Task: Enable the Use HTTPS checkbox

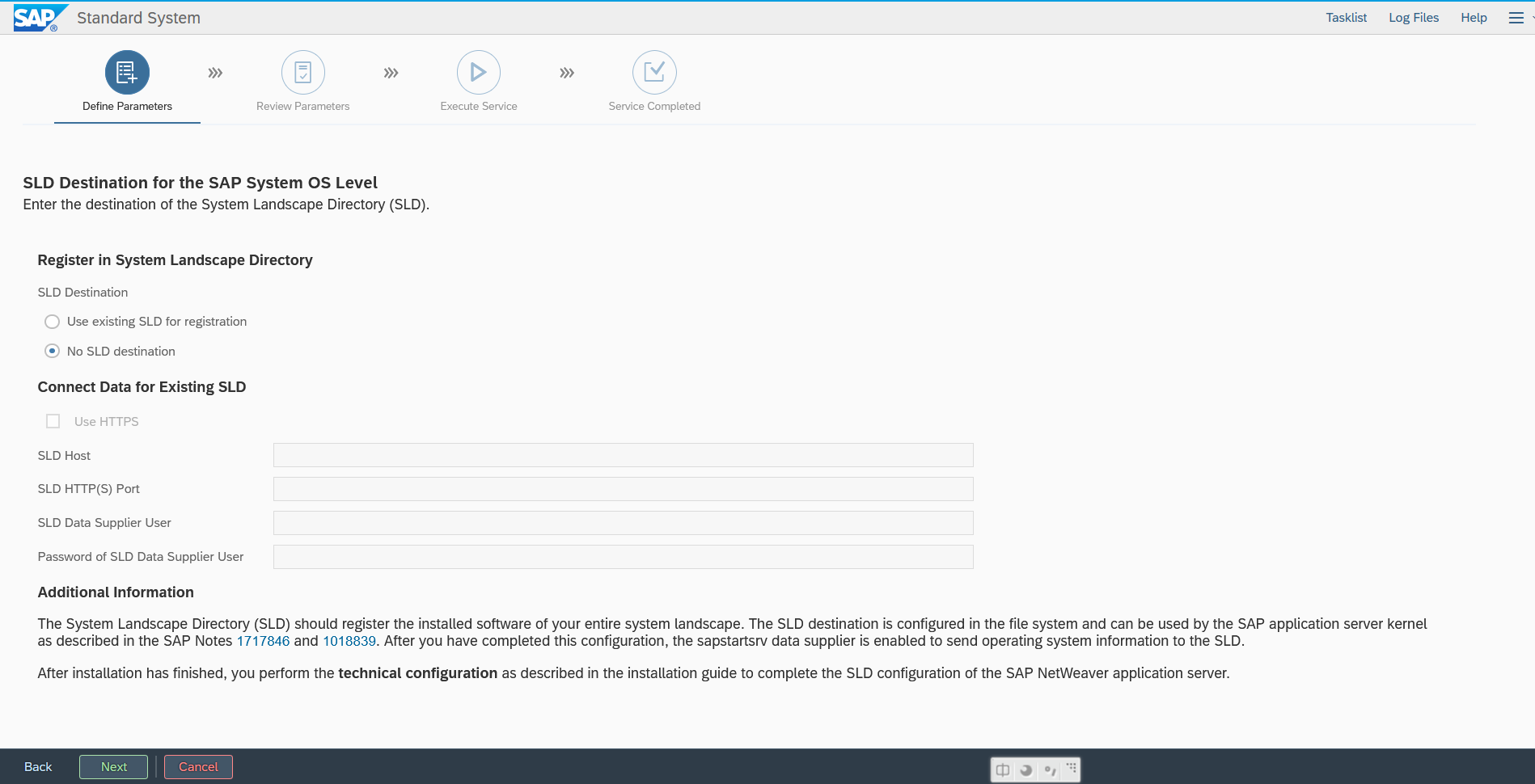Action: [53, 421]
